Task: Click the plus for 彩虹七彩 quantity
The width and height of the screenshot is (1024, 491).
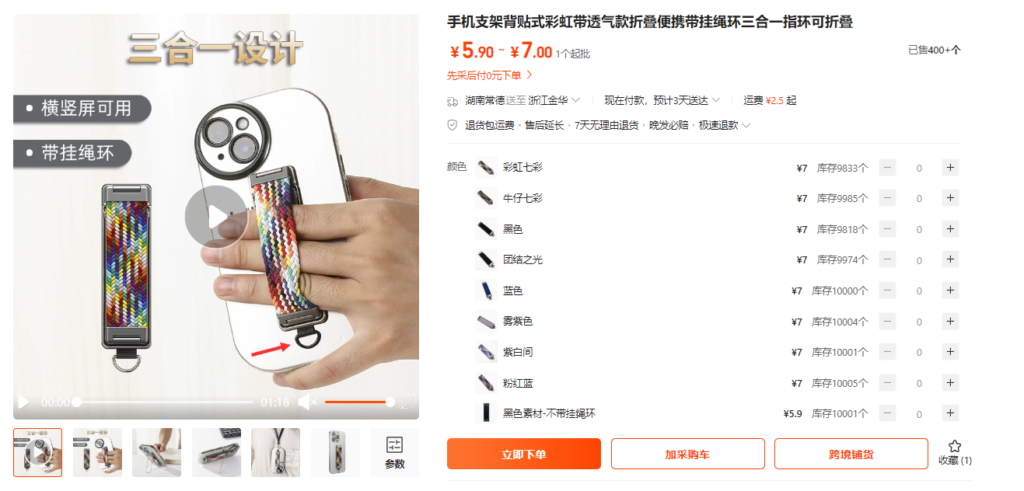Action: pyautogui.click(x=950, y=168)
